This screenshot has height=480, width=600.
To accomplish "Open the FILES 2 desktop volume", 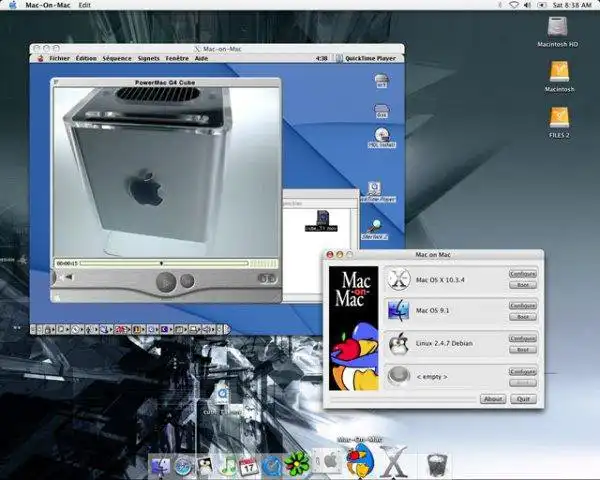I will (559, 118).
